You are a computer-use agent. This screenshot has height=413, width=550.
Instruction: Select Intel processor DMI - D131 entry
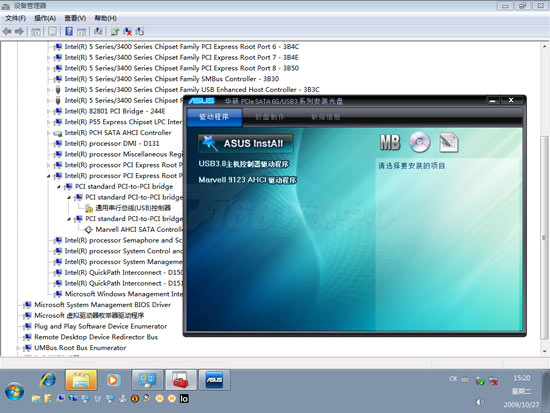(x=112, y=144)
